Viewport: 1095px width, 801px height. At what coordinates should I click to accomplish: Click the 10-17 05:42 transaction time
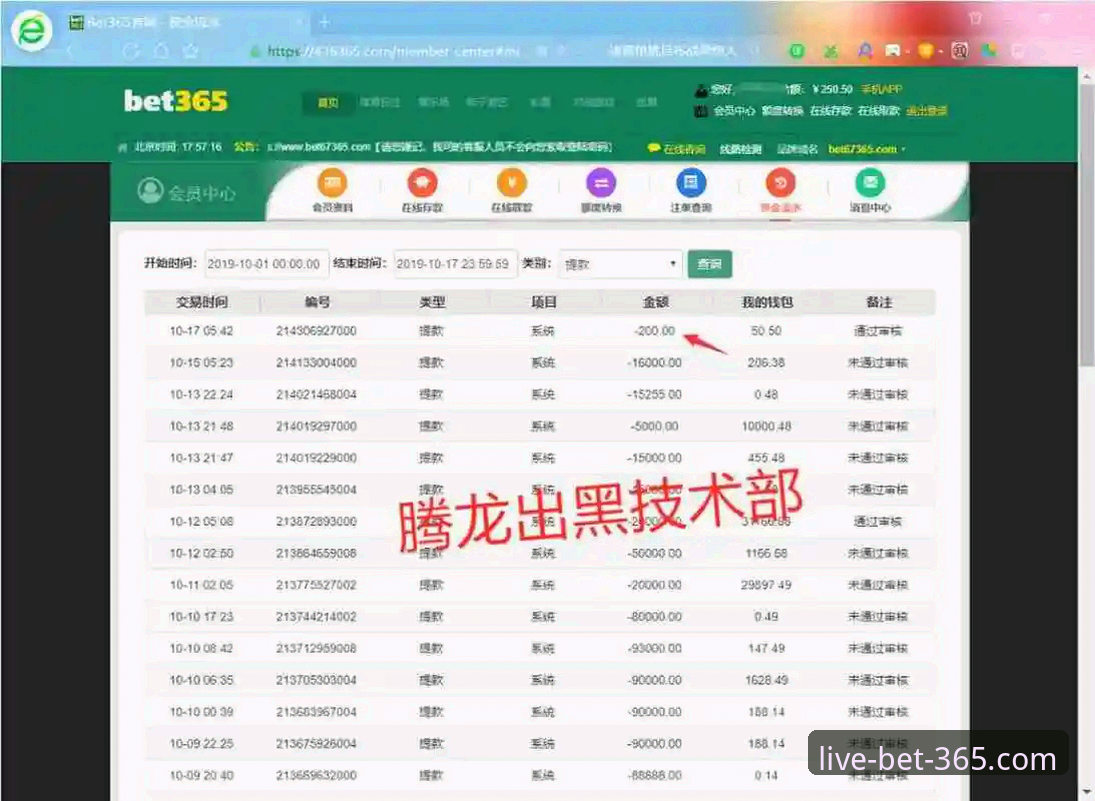(x=202, y=331)
